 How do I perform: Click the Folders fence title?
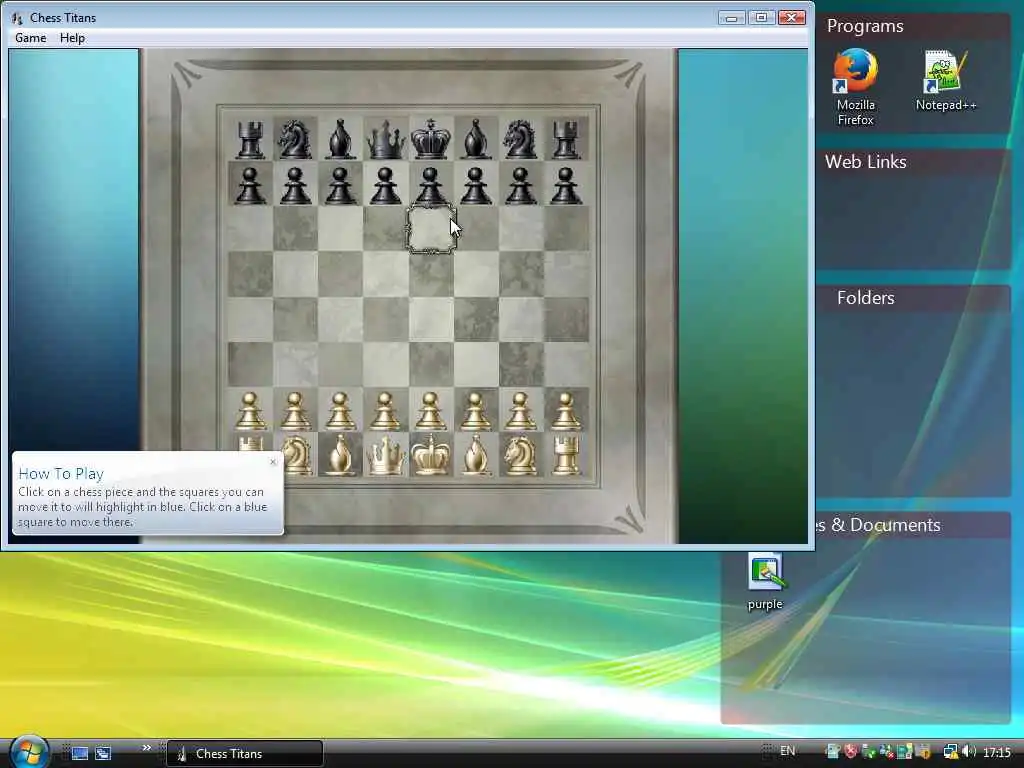coord(865,298)
